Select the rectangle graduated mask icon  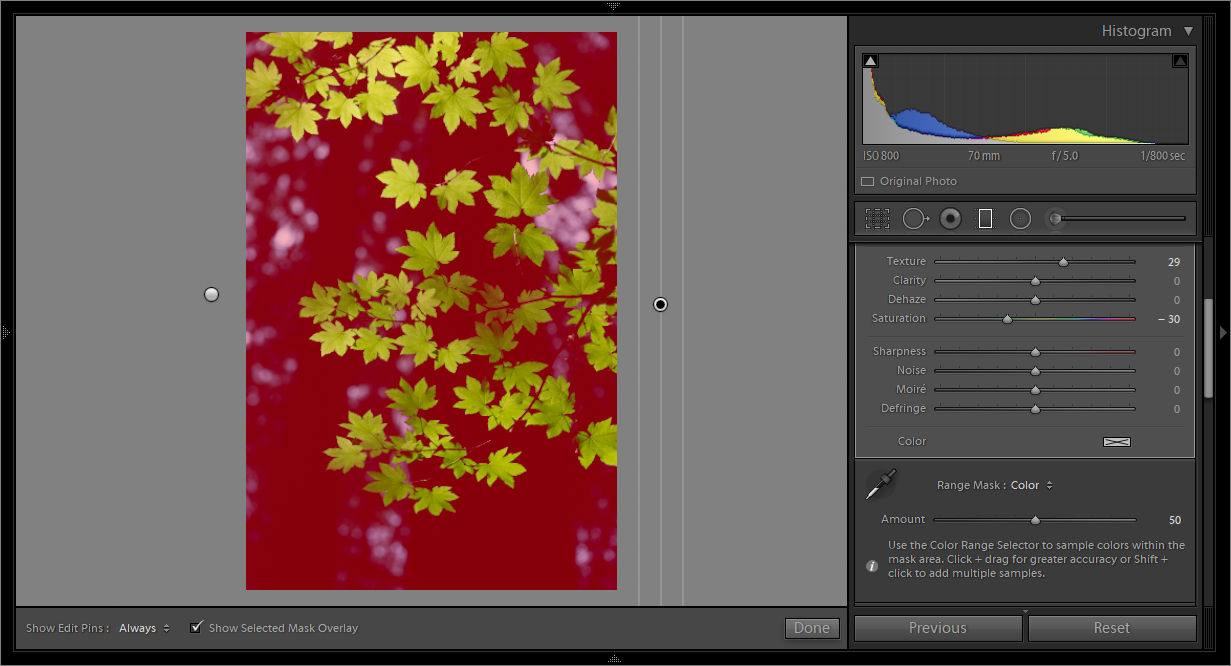pyautogui.click(x=984, y=218)
